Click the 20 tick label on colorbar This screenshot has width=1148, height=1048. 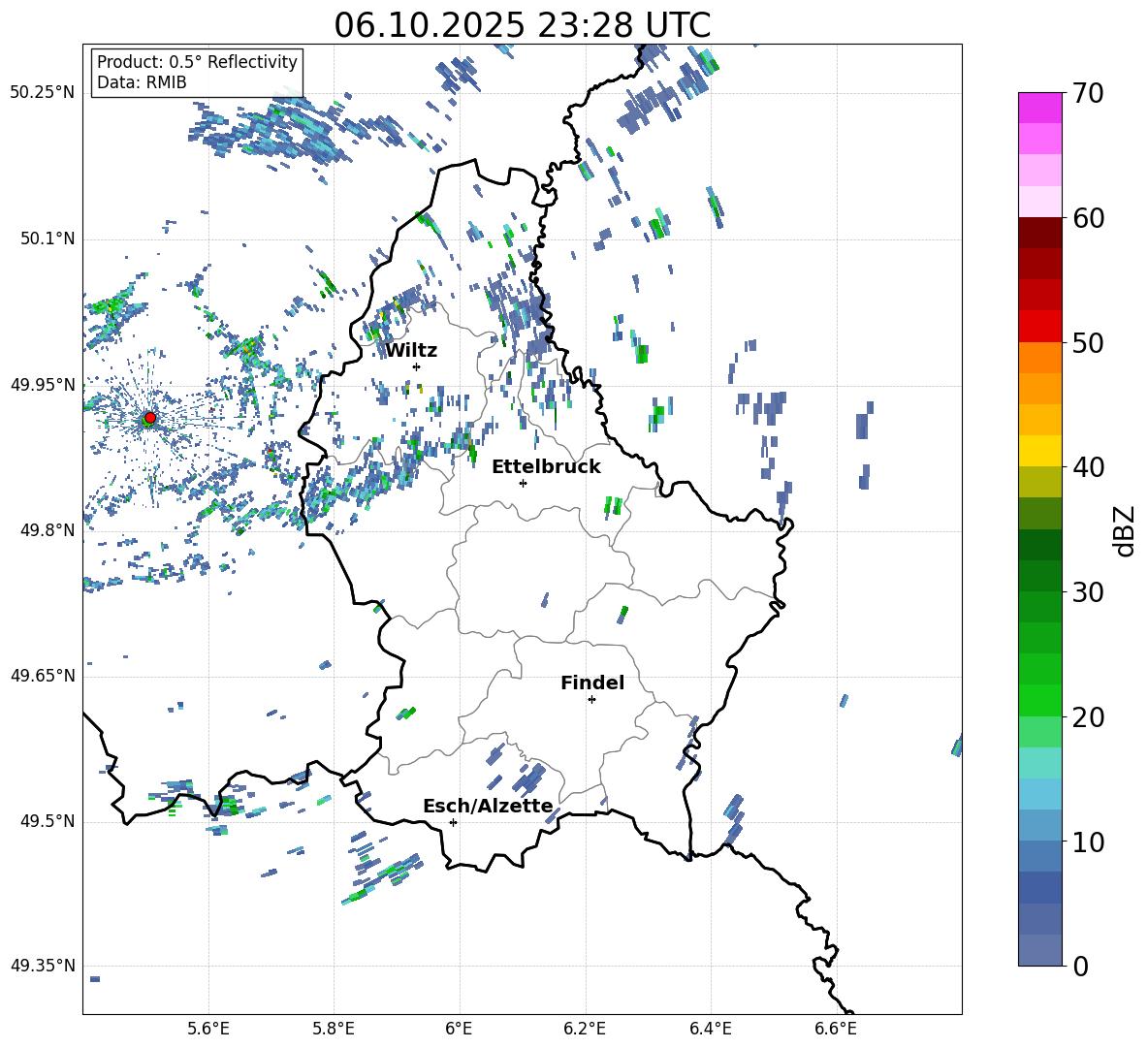[1089, 717]
